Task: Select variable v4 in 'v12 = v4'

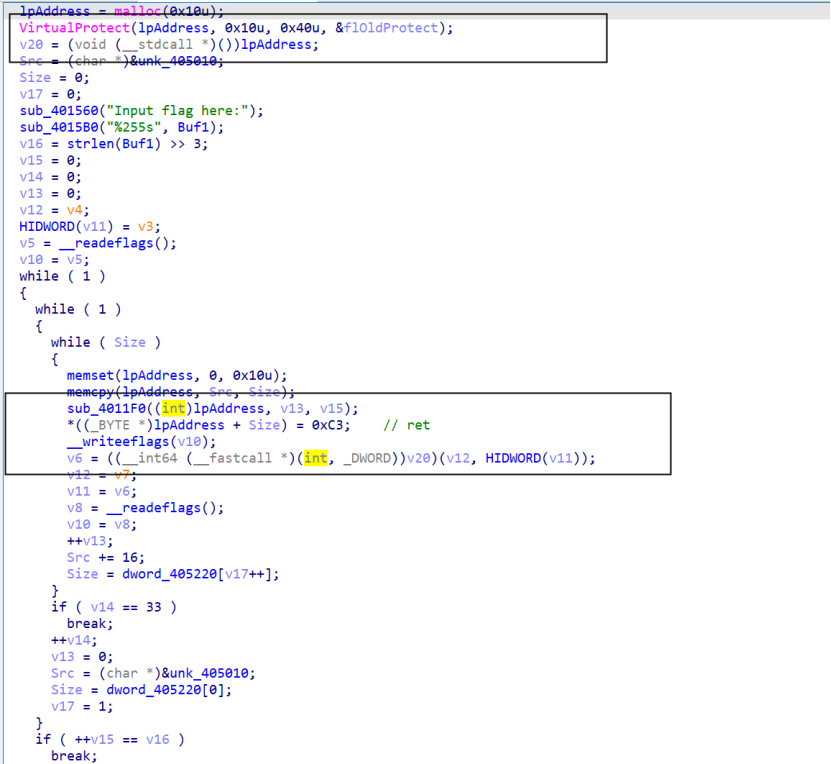Action: click(74, 210)
